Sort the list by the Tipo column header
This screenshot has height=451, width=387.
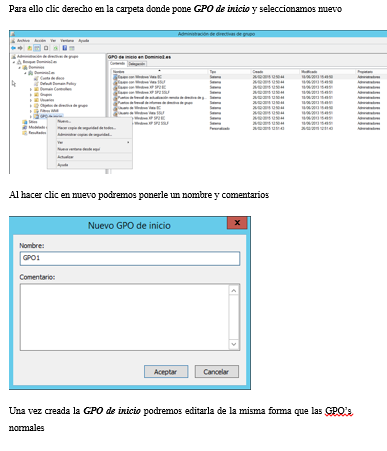230,72
